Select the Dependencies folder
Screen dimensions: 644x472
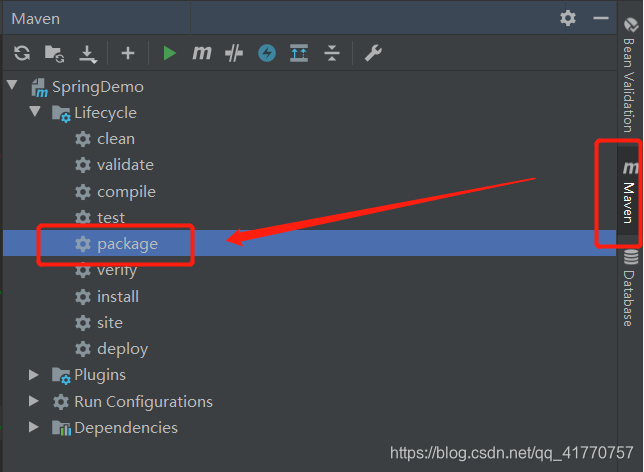(x=126, y=428)
